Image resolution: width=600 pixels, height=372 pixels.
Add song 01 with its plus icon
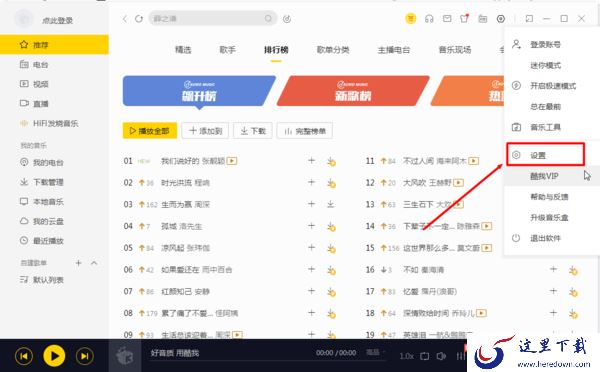click(311, 161)
